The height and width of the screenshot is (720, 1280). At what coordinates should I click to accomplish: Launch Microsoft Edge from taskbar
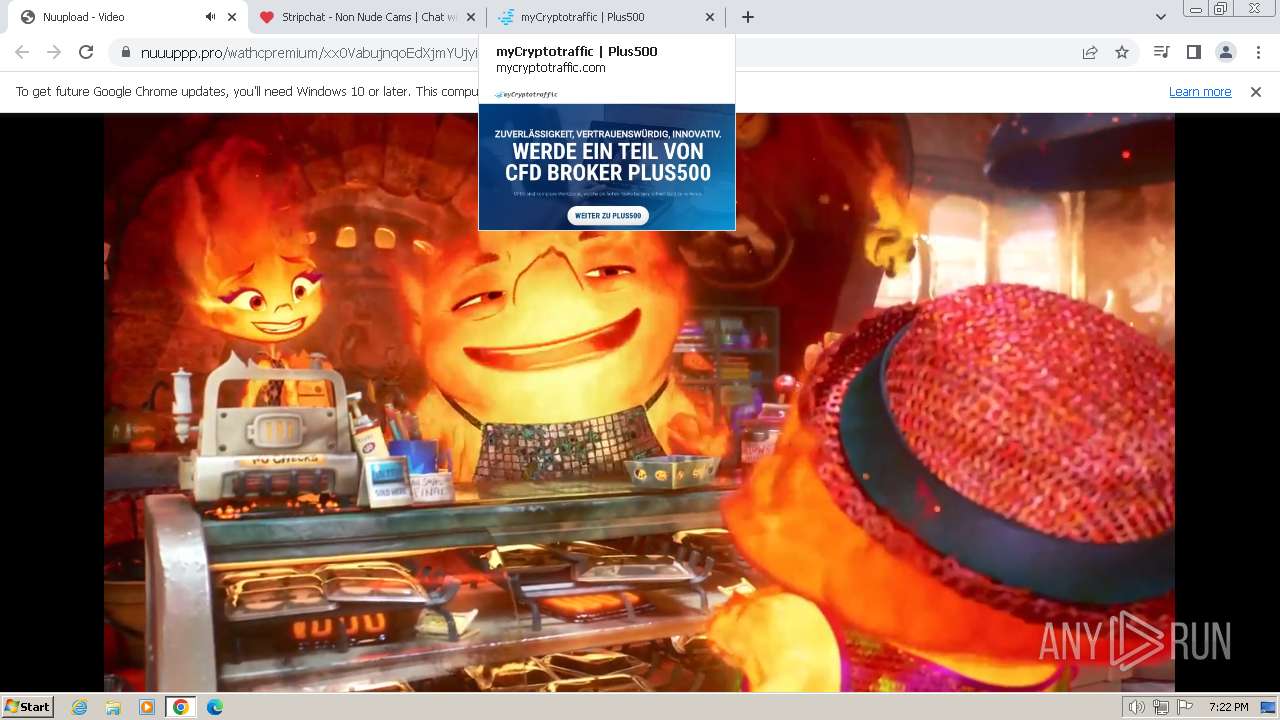214,707
